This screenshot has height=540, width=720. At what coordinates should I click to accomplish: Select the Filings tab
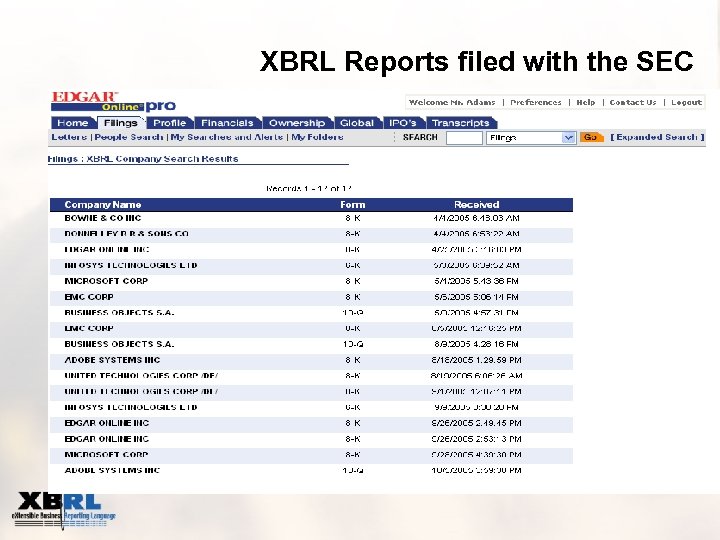(x=120, y=123)
